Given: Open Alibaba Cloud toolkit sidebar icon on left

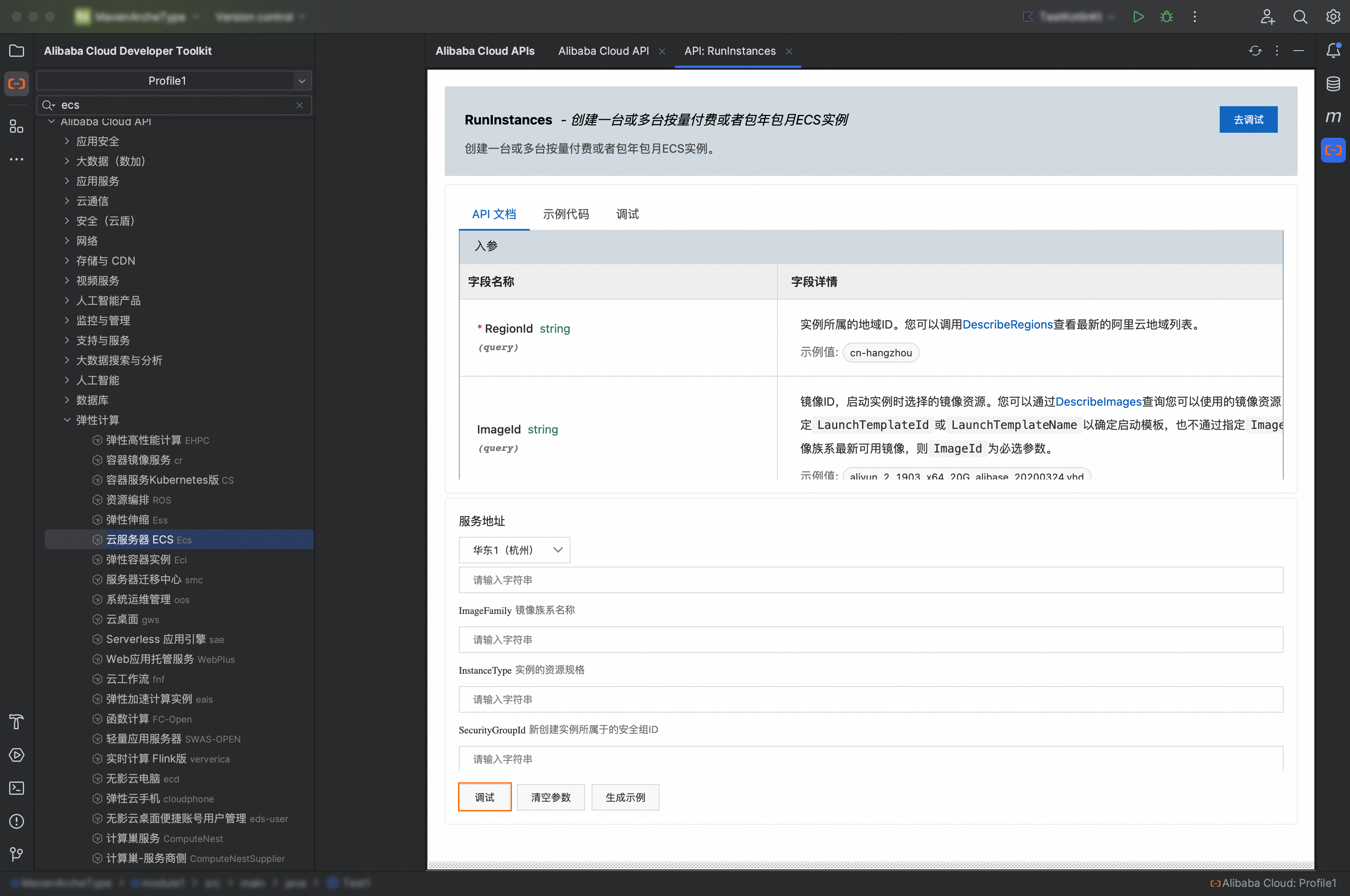Looking at the screenshot, I should (x=17, y=84).
